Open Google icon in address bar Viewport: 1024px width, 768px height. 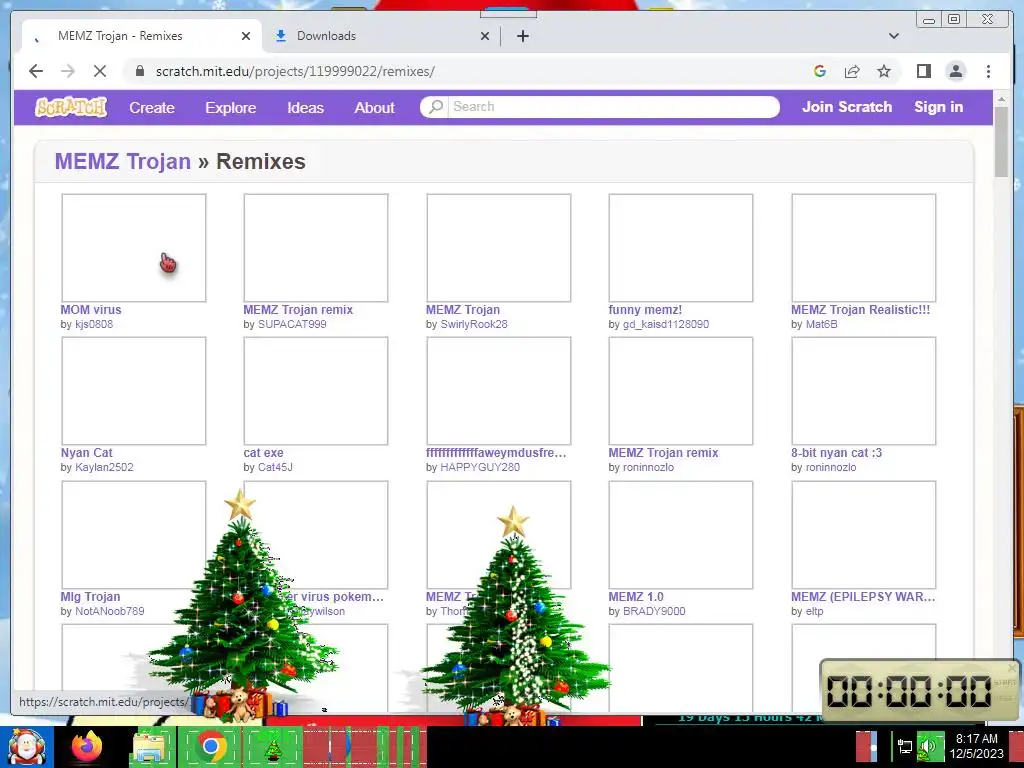(x=820, y=71)
